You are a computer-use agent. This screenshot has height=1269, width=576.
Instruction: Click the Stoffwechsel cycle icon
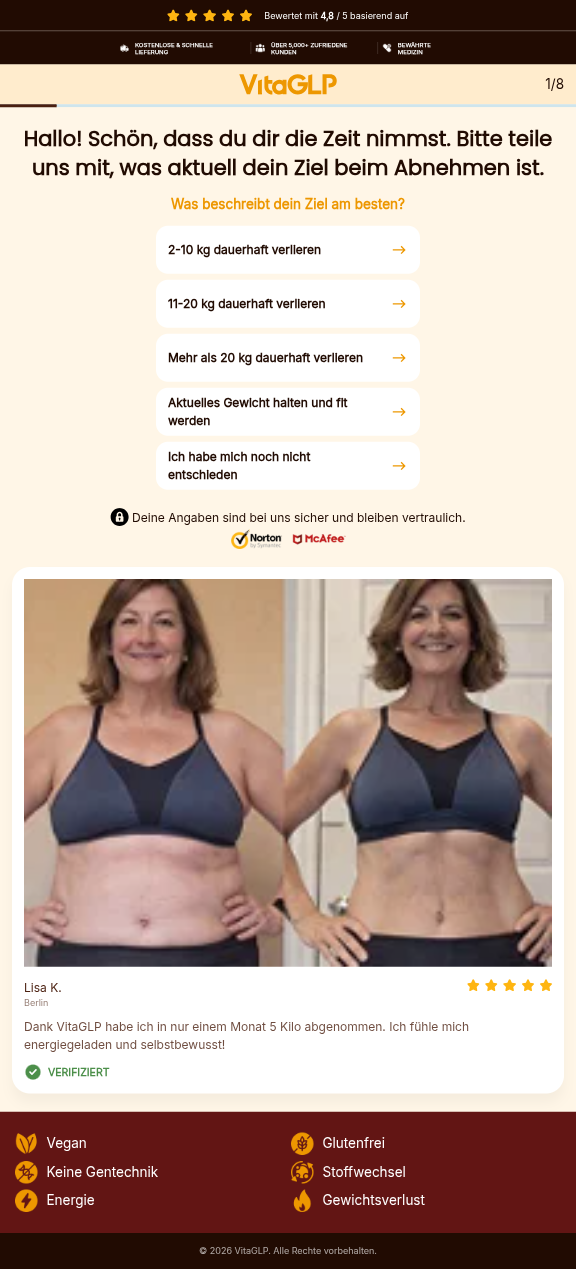click(x=302, y=1172)
